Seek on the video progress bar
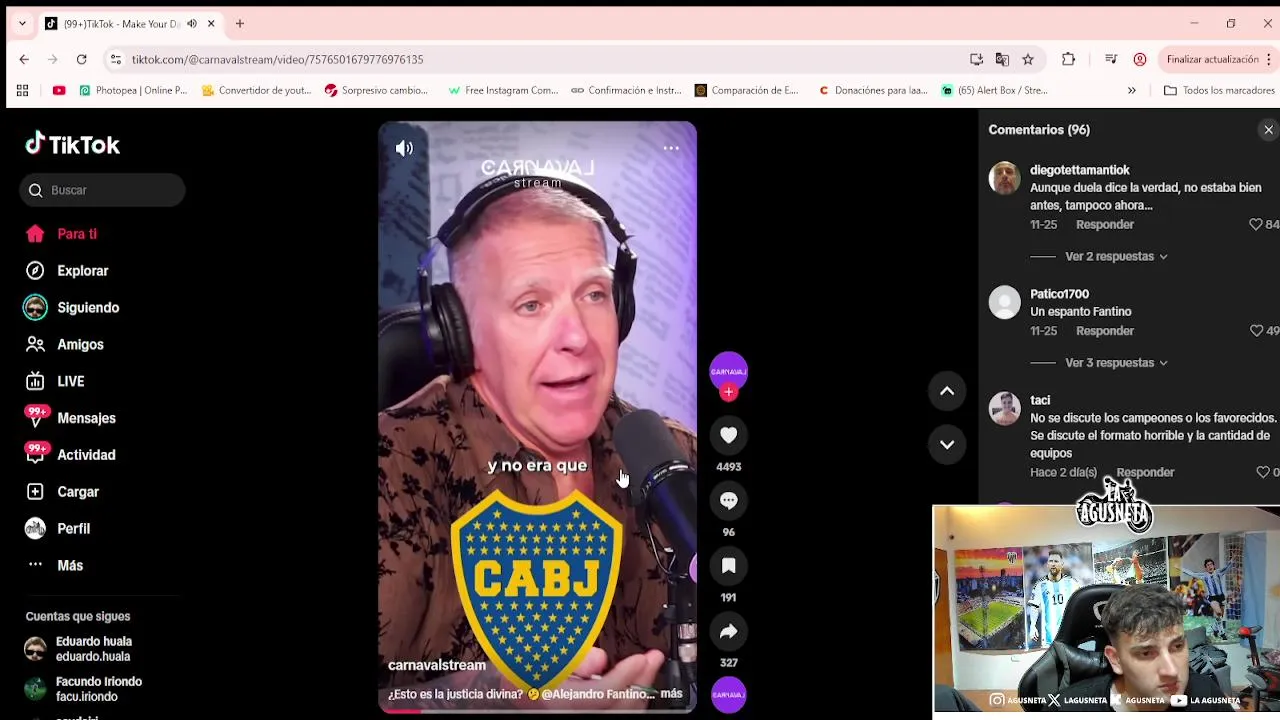Viewport: 1280px width, 720px height. 537,710
